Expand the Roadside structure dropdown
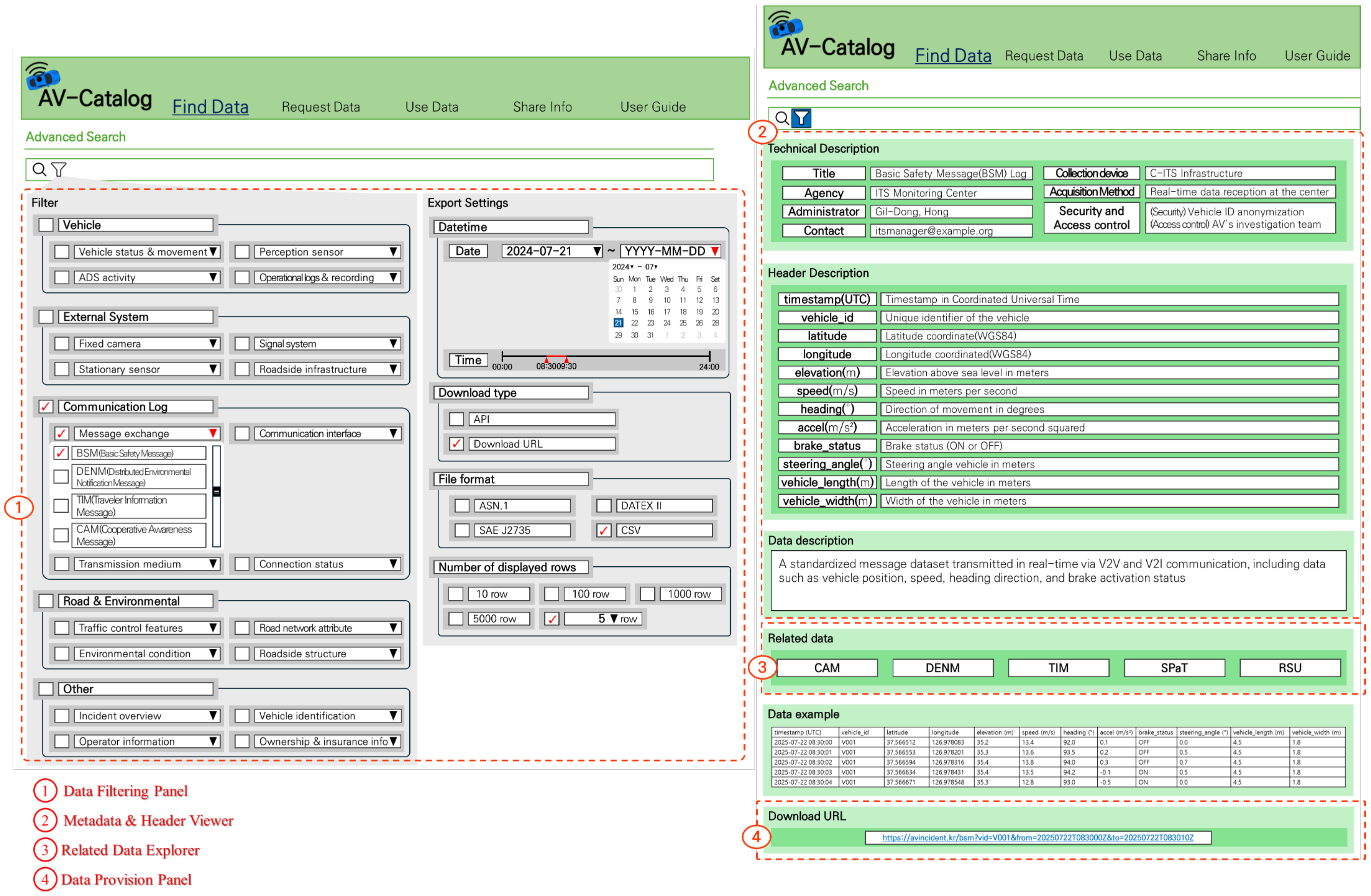Screen dimensions: 1371x896 (x=393, y=654)
